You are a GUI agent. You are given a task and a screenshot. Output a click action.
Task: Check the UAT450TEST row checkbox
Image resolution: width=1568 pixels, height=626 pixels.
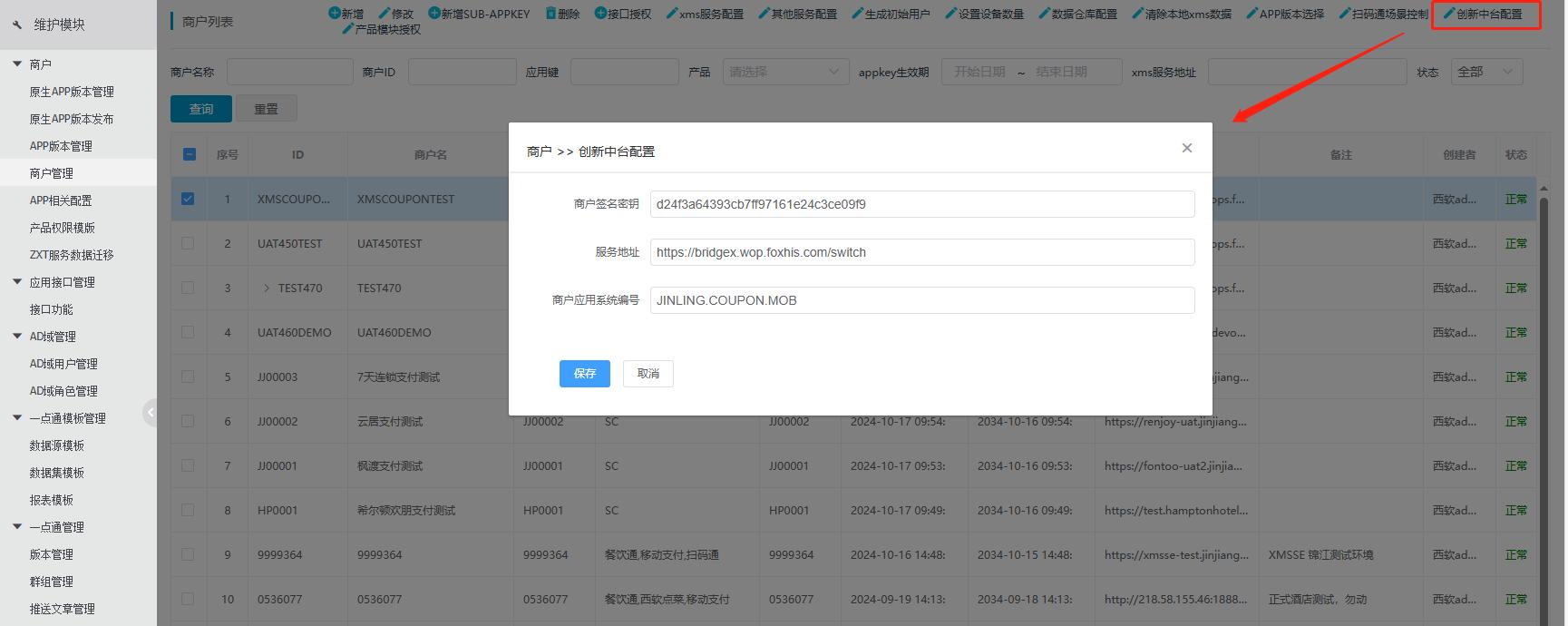[188, 243]
